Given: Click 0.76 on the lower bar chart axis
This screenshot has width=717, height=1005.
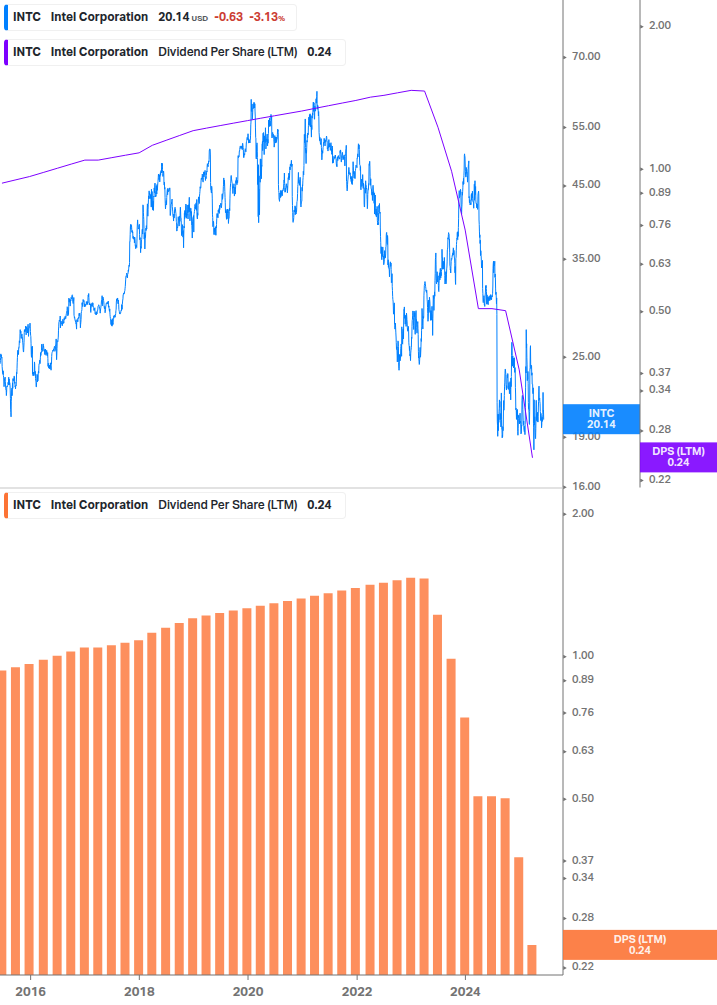Looking at the screenshot, I should tap(583, 712).
